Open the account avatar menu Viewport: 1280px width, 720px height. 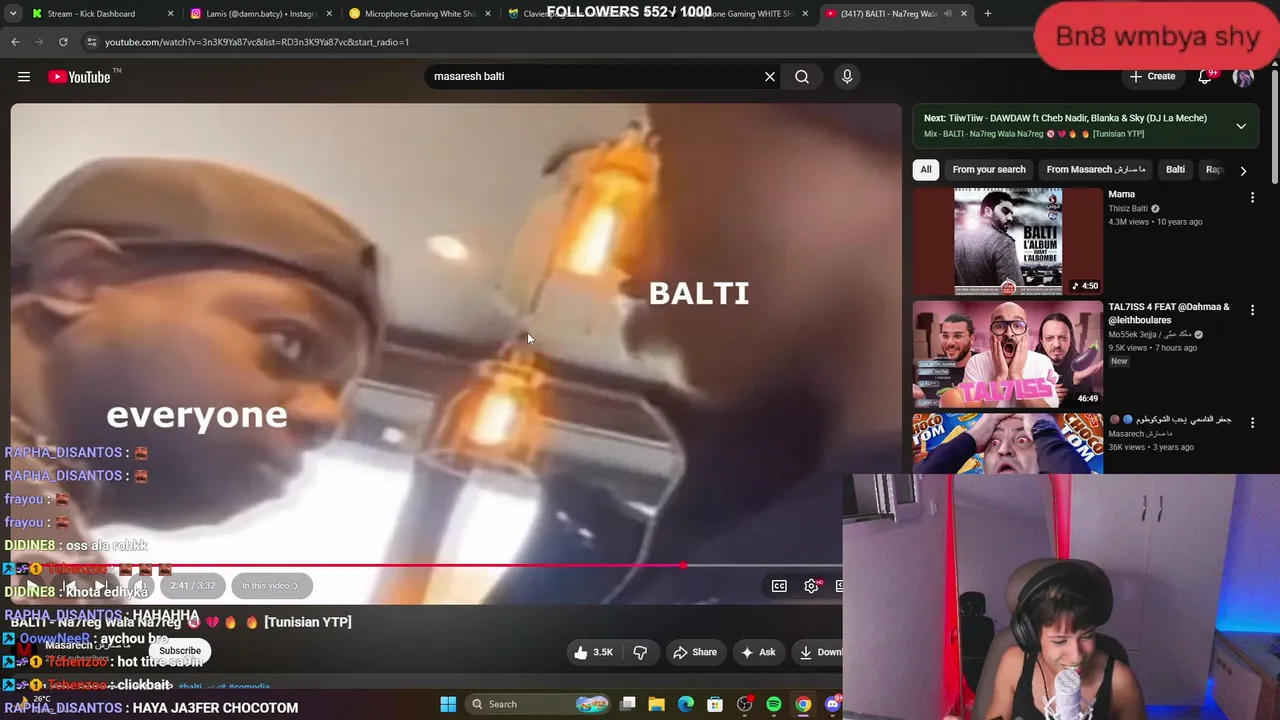(x=1243, y=77)
